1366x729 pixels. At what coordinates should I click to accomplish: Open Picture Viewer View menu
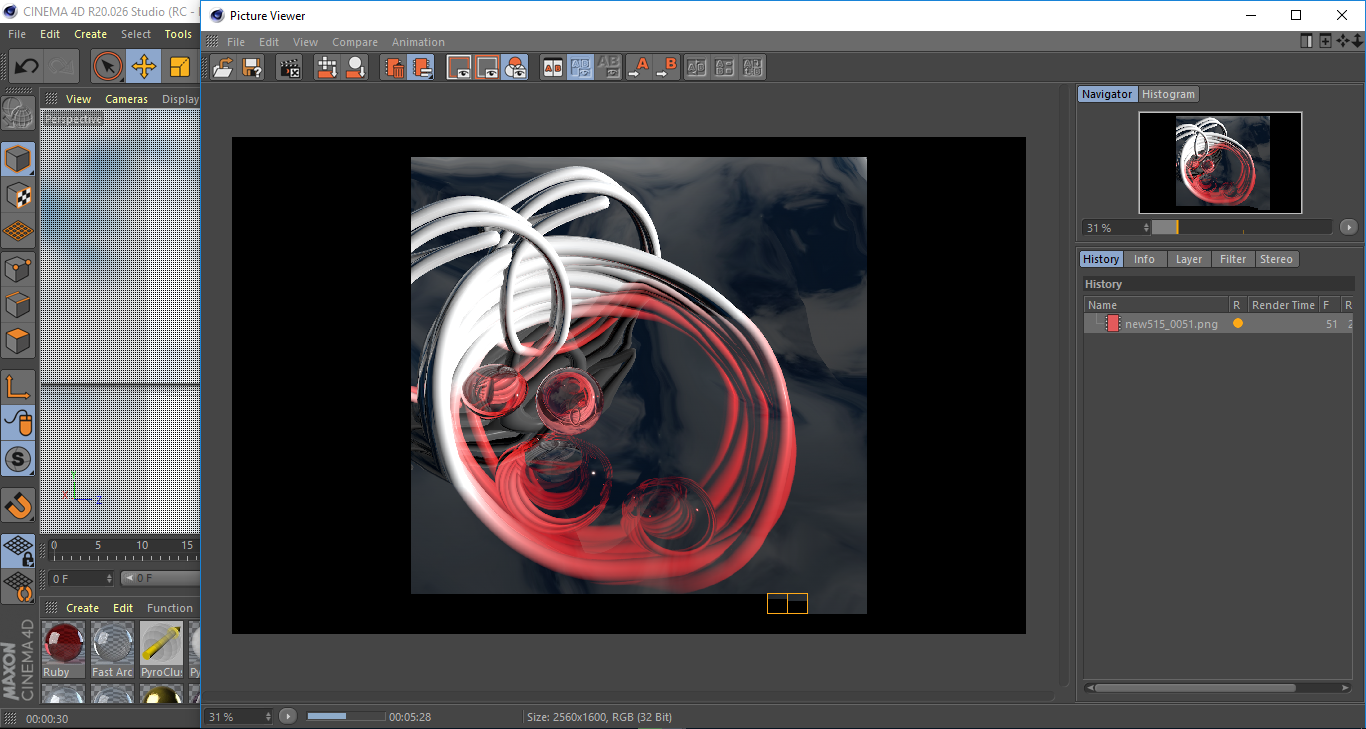pos(305,42)
